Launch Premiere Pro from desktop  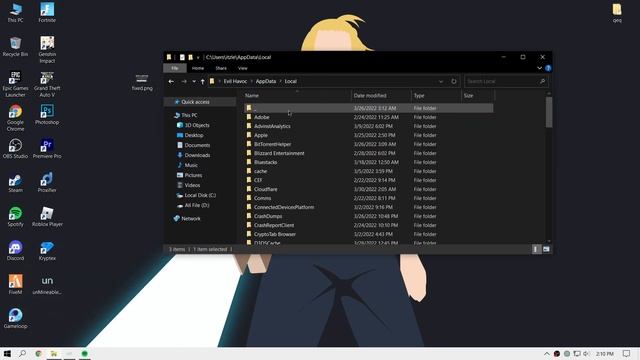[47, 148]
